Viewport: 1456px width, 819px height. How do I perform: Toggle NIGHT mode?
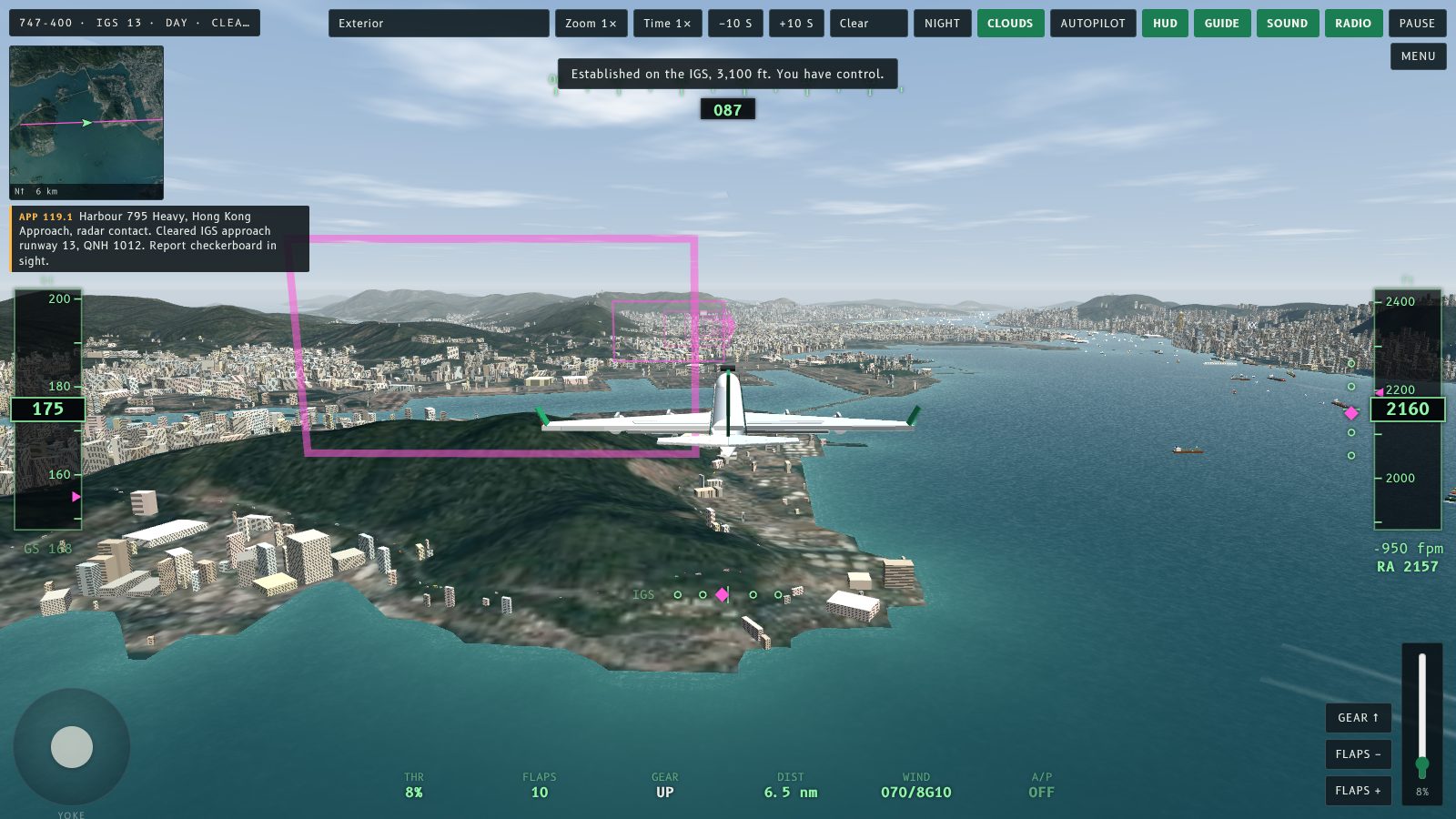click(942, 24)
